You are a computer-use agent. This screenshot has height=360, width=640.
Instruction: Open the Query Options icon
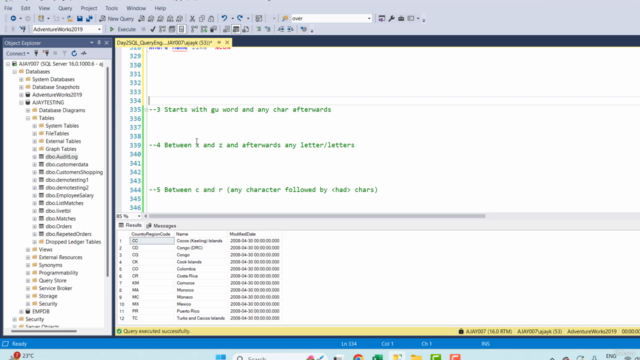pyautogui.click(x=172, y=29)
